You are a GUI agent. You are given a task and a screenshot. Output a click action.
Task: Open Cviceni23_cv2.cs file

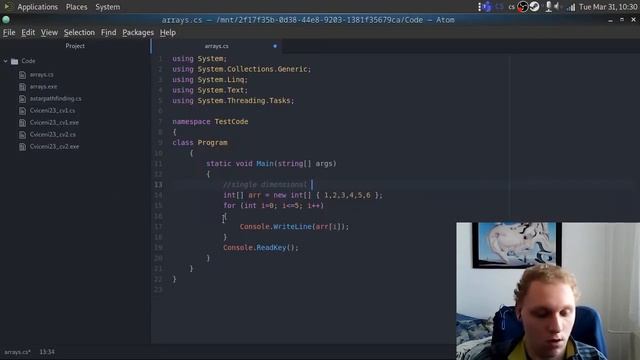pyautogui.click(x=53, y=134)
